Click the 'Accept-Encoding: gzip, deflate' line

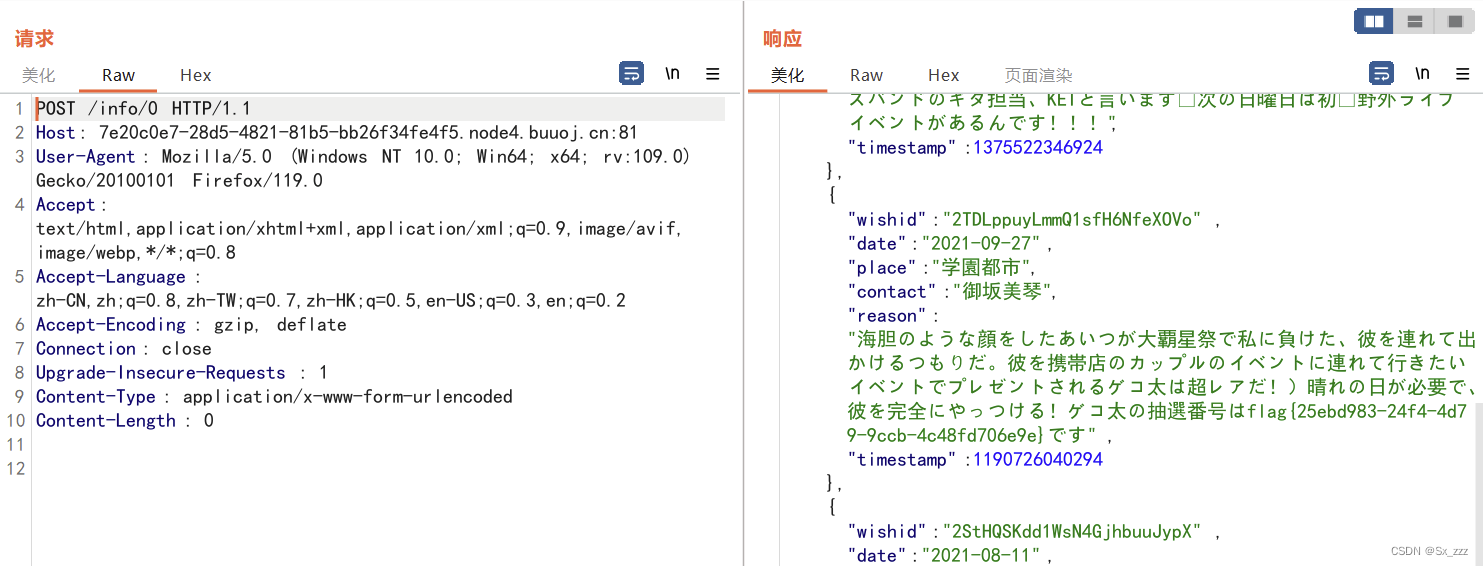191,325
